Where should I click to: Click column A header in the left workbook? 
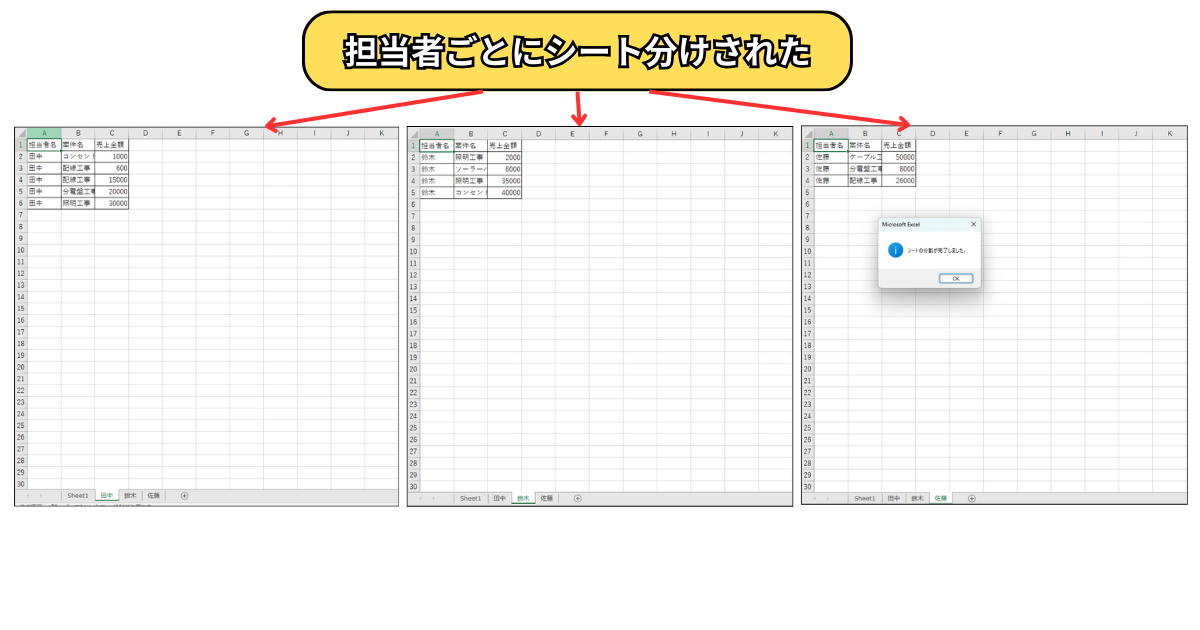pyautogui.click(x=45, y=132)
